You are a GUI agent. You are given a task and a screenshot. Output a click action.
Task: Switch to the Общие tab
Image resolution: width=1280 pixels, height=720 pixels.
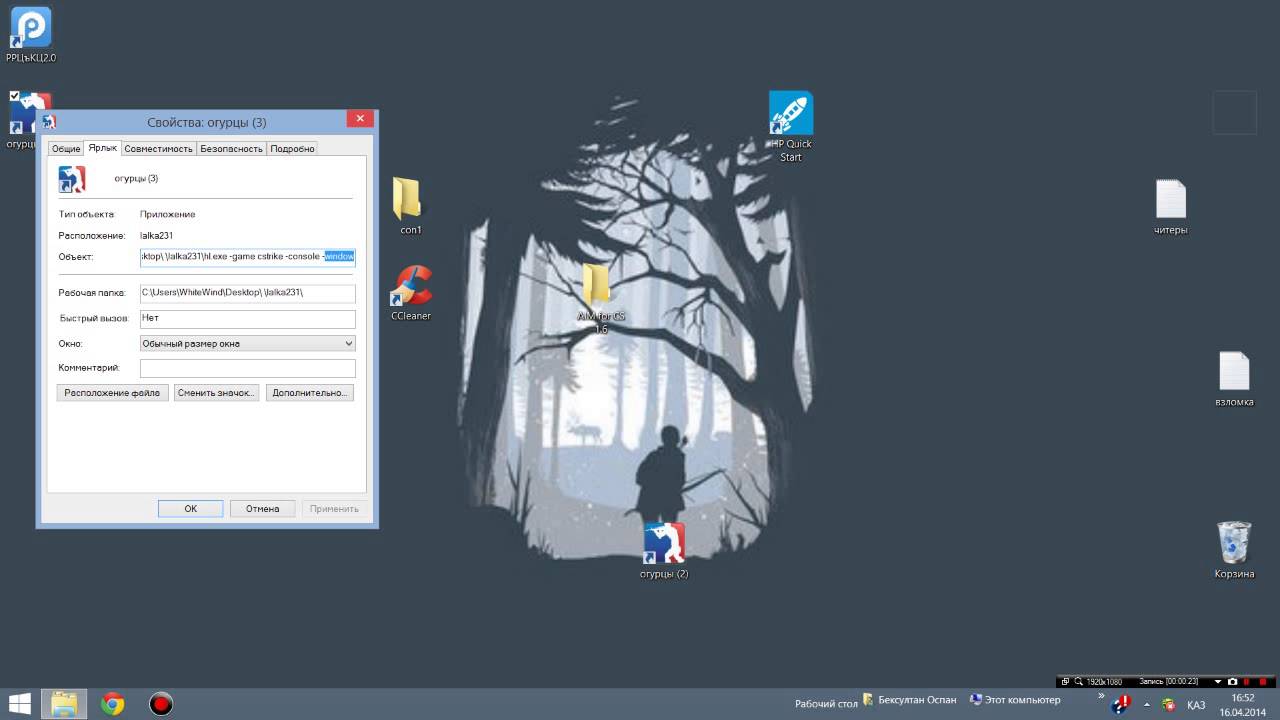[66, 148]
